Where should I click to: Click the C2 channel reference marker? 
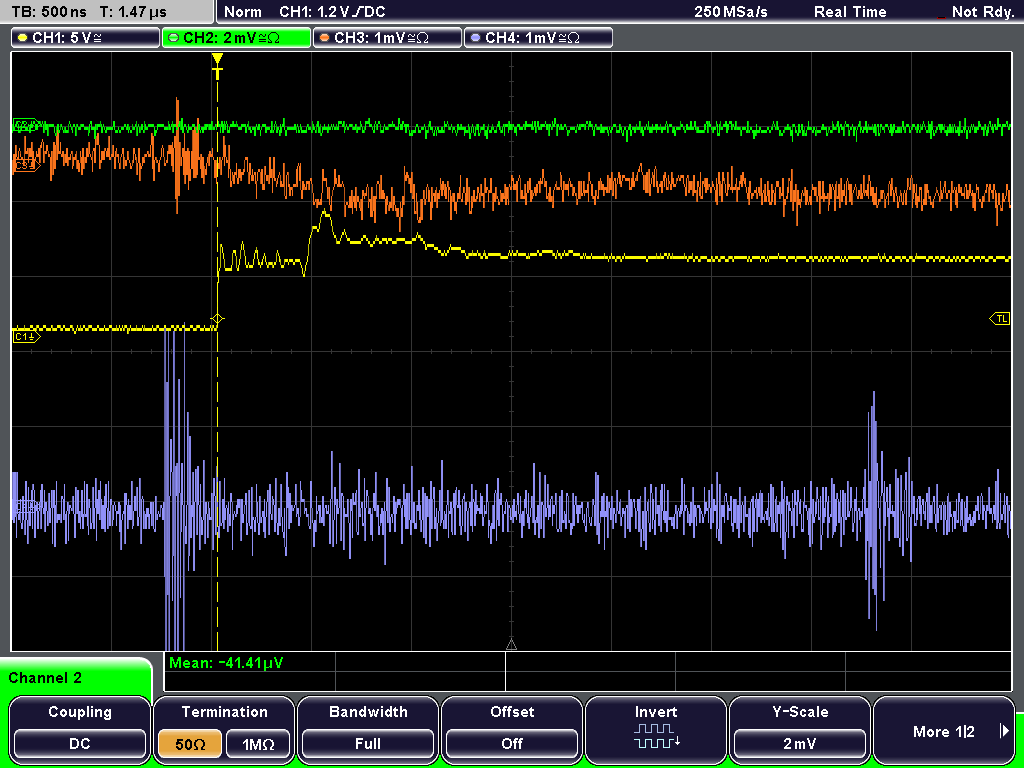pos(26,124)
